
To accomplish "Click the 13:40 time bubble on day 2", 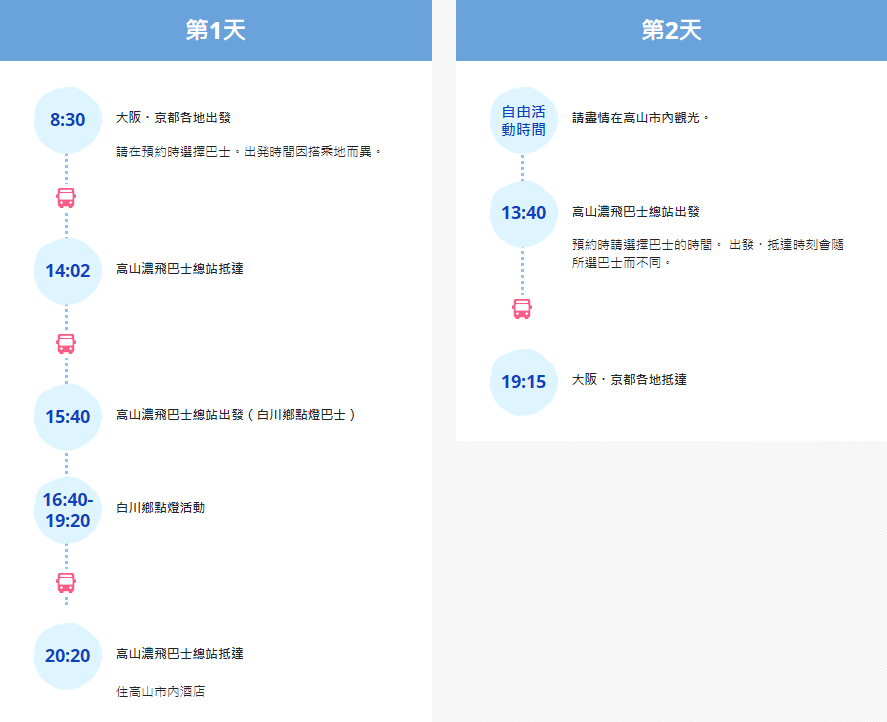I will click(523, 213).
